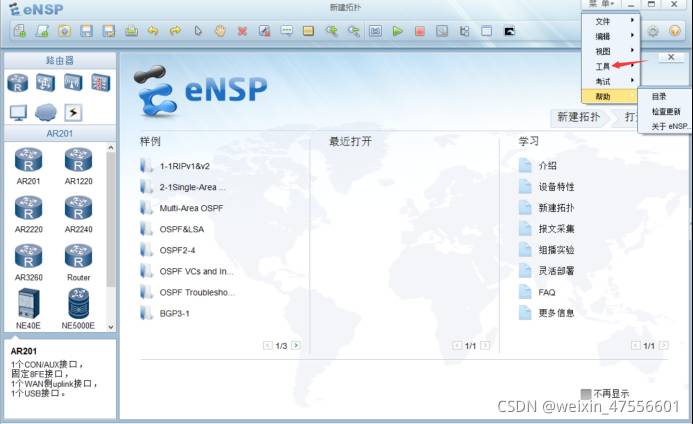Select the PC terminal category icon
The image size is (693, 424).
[x=18, y=113]
